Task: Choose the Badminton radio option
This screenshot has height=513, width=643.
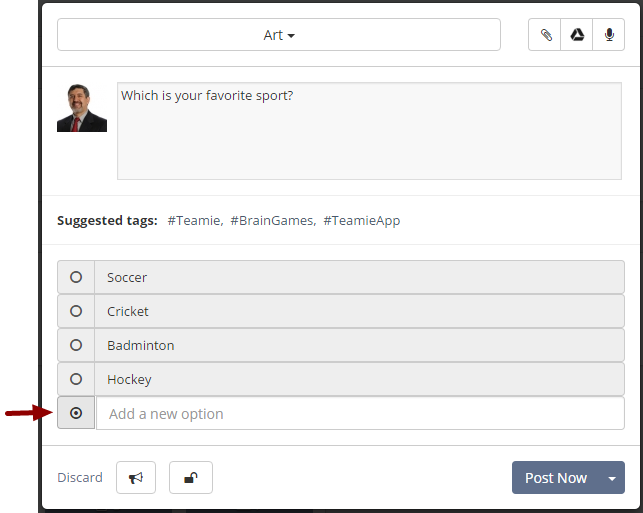Action: pos(76,345)
